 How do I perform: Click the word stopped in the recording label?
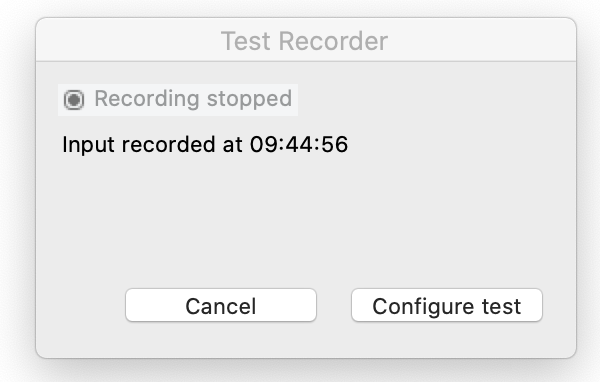coord(249,100)
